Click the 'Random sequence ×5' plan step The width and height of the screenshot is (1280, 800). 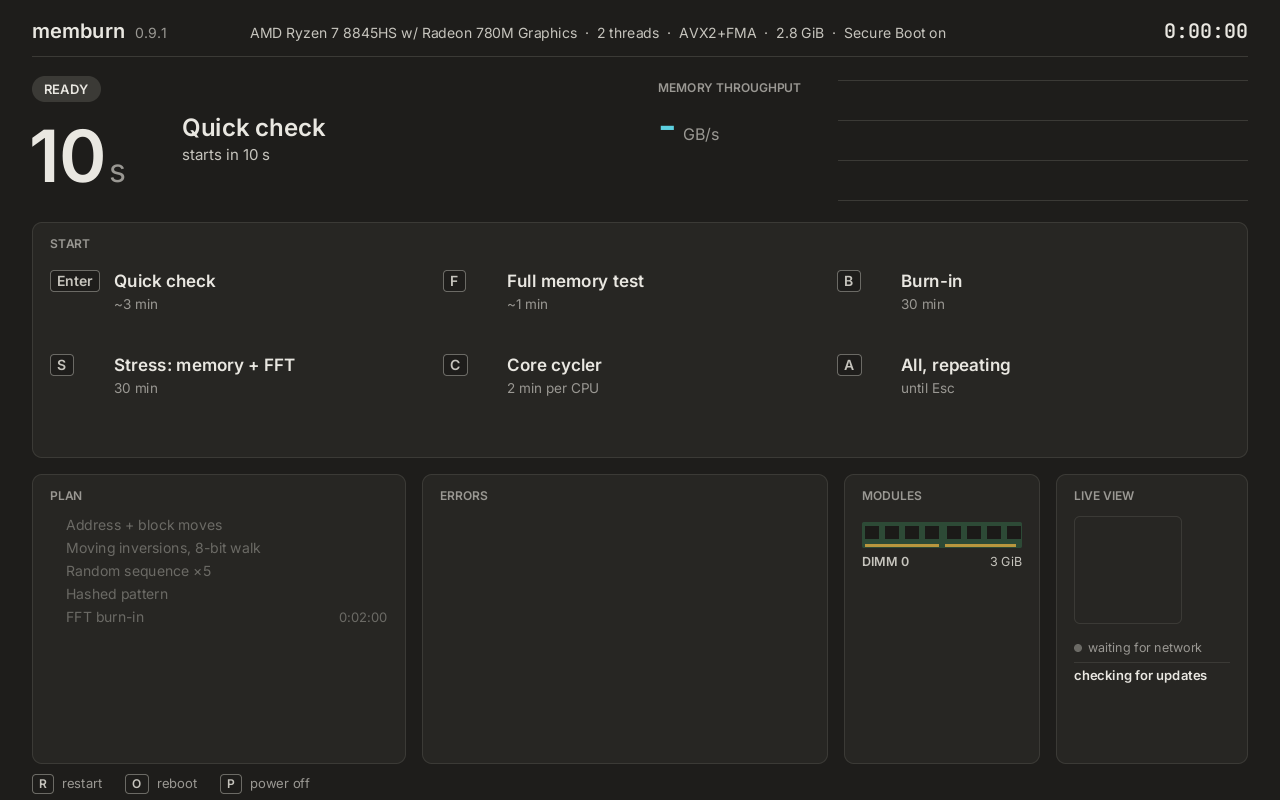pyautogui.click(x=138, y=571)
